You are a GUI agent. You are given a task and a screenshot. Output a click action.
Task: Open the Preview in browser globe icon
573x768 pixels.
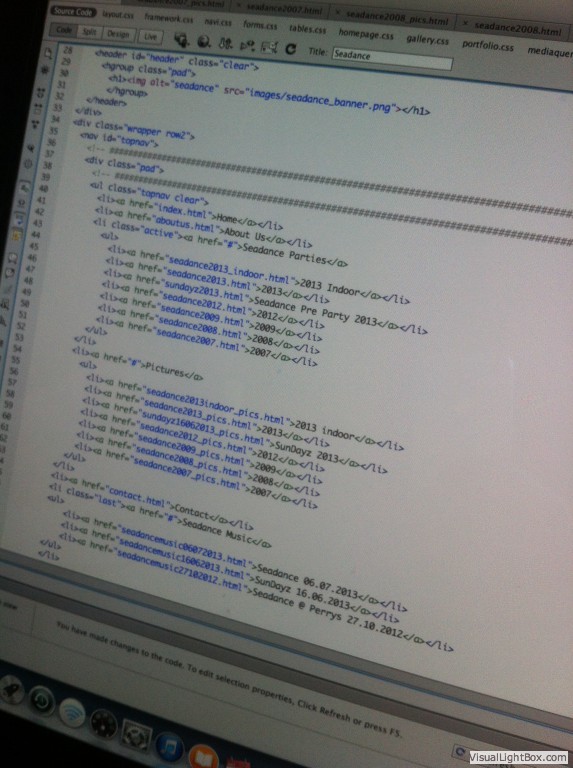(x=203, y=42)
